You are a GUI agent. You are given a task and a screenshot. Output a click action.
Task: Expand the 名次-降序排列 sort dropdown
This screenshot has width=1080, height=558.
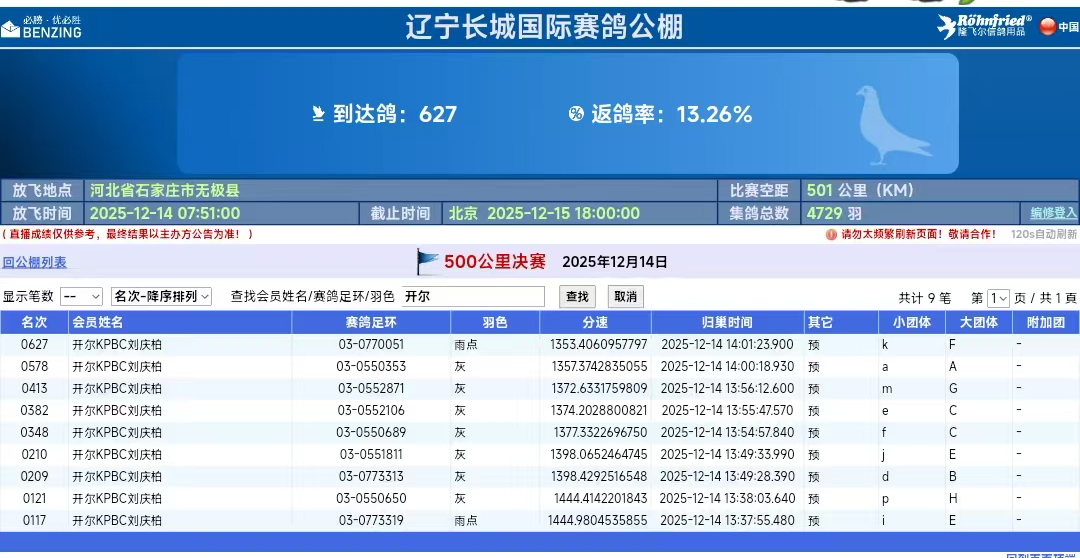[x=162, y=297]
